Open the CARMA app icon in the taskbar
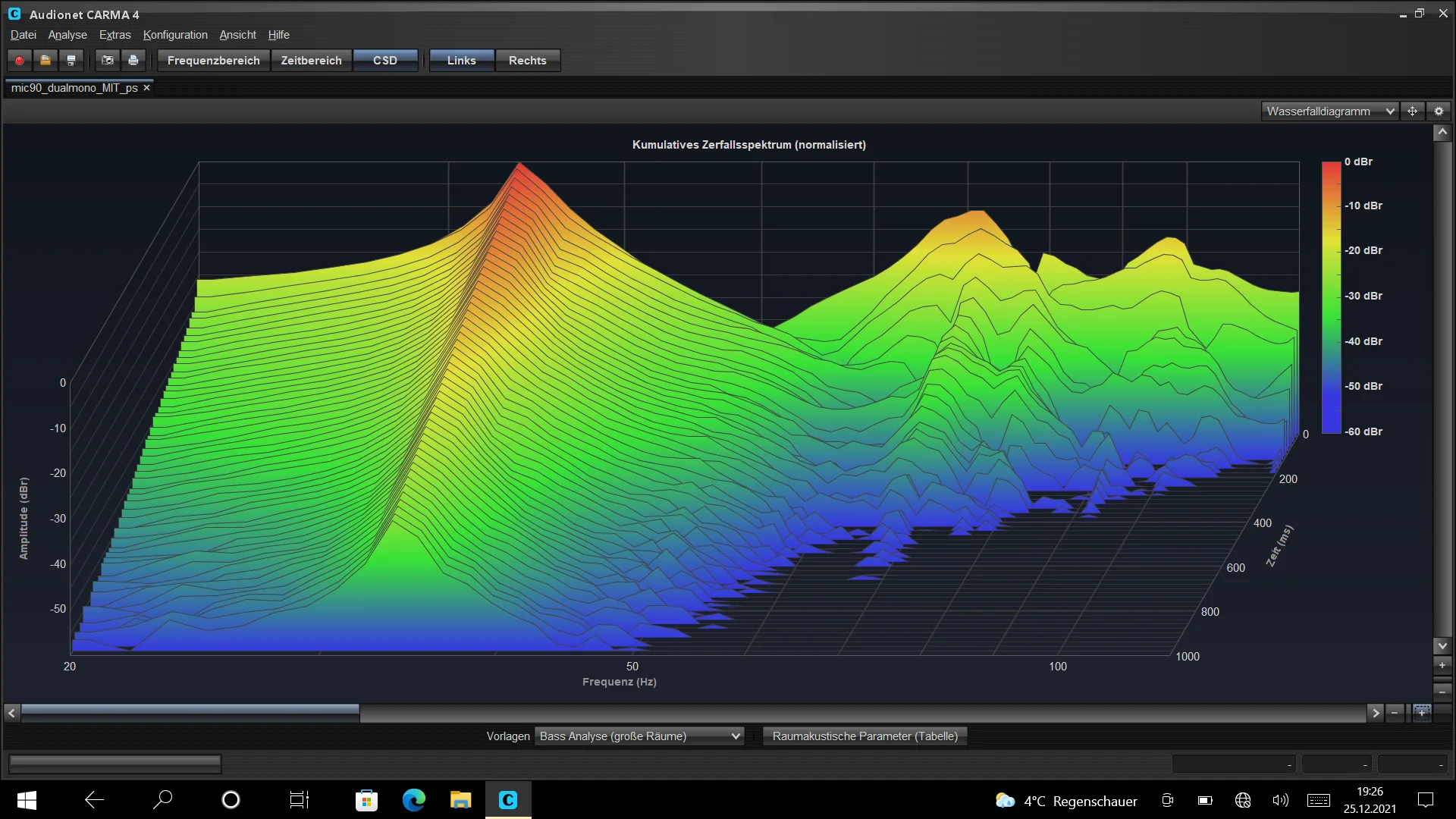1456x819 pixels. tap(508, 800)
